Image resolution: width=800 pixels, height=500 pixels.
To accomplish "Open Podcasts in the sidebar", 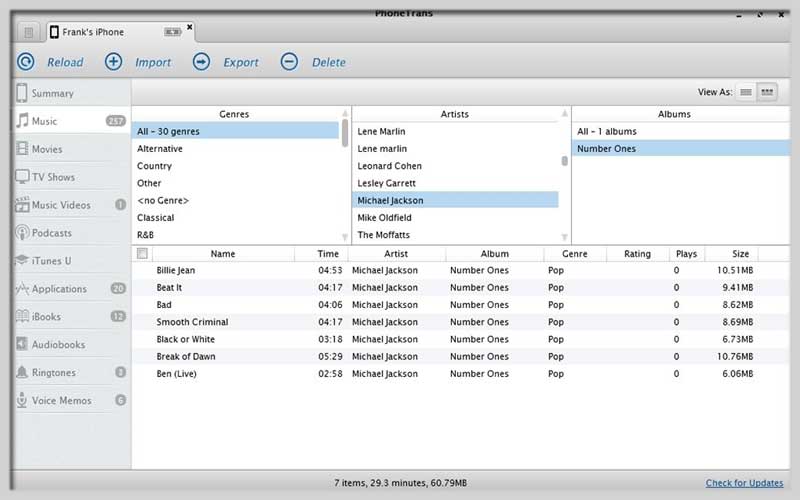I will click(x=71, y=233).
